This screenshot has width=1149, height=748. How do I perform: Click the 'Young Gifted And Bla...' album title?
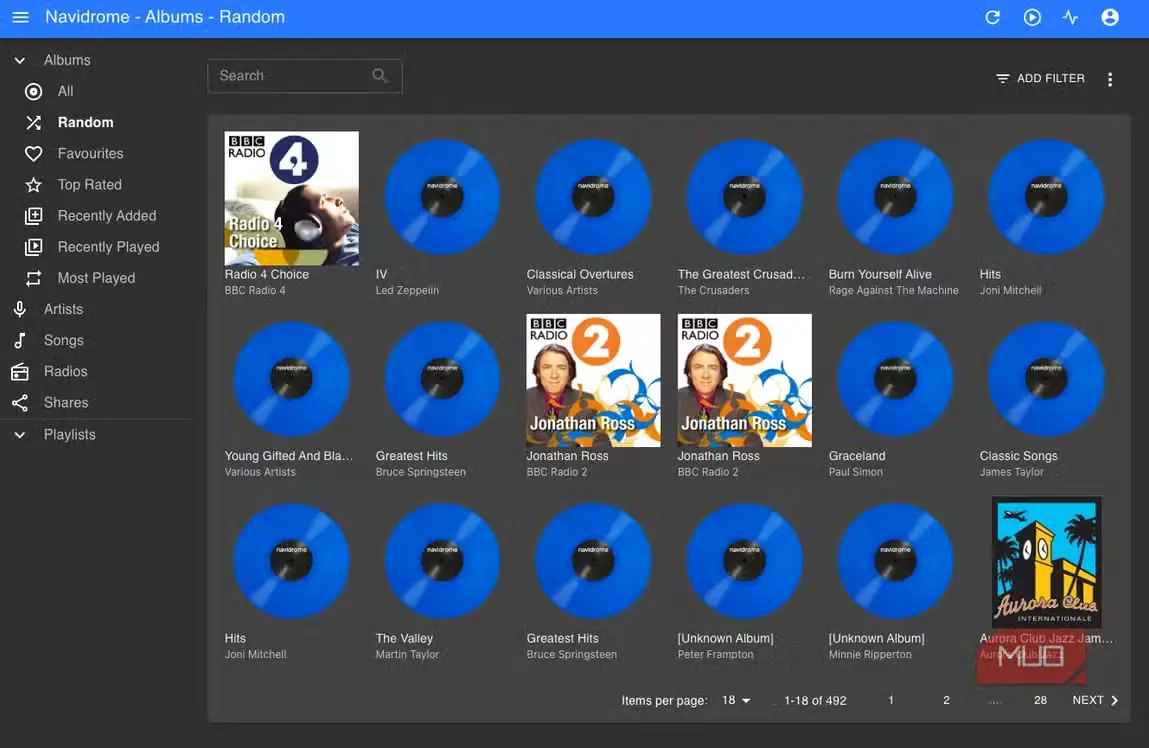pyautogui.click(x=289, y=456)
